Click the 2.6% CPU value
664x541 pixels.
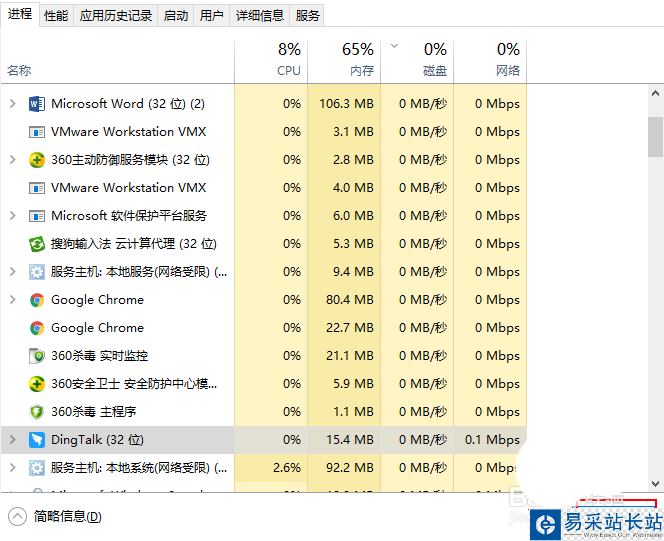[287, 468]
